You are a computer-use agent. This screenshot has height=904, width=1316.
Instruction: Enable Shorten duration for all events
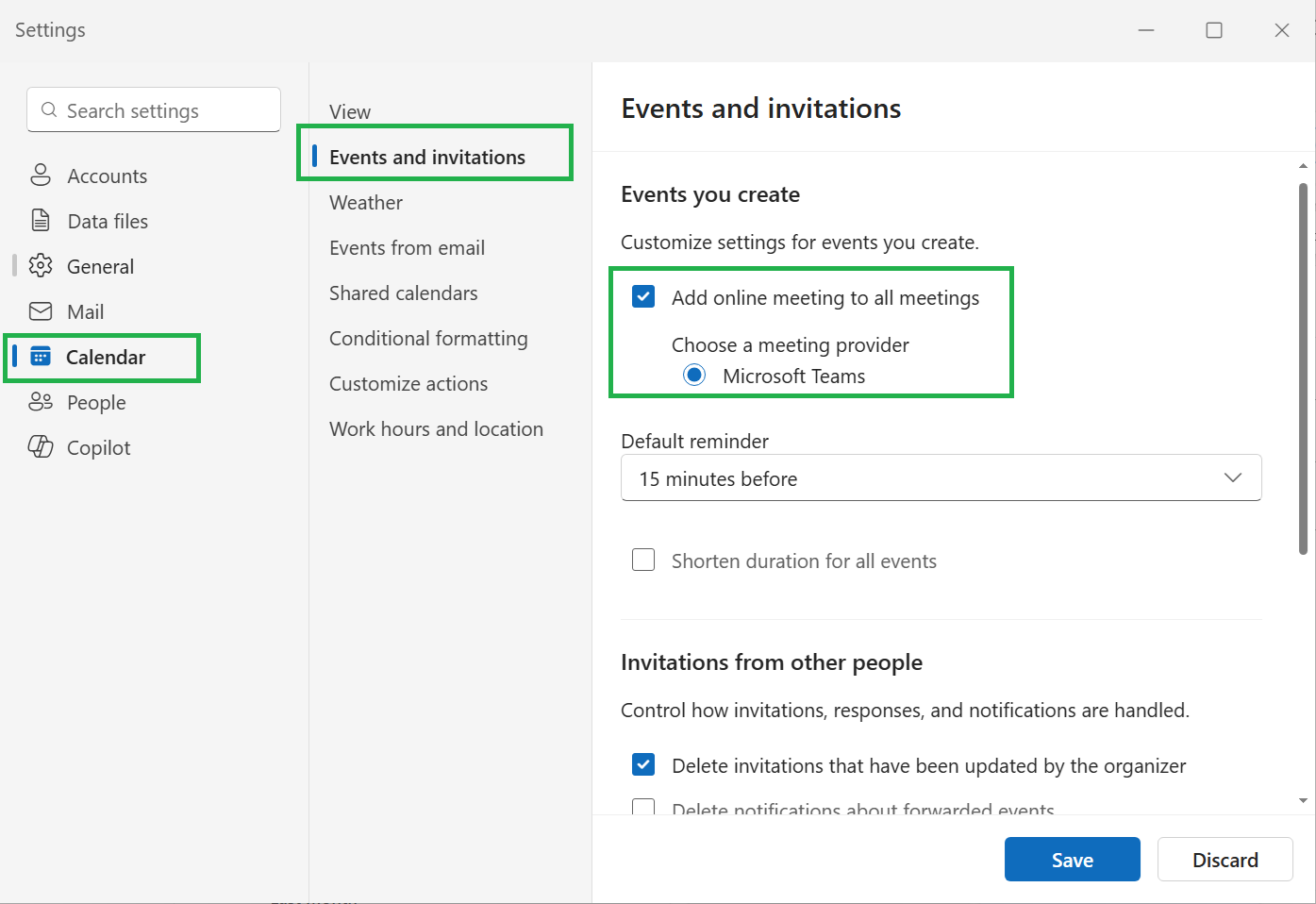(x=643, y=560)
